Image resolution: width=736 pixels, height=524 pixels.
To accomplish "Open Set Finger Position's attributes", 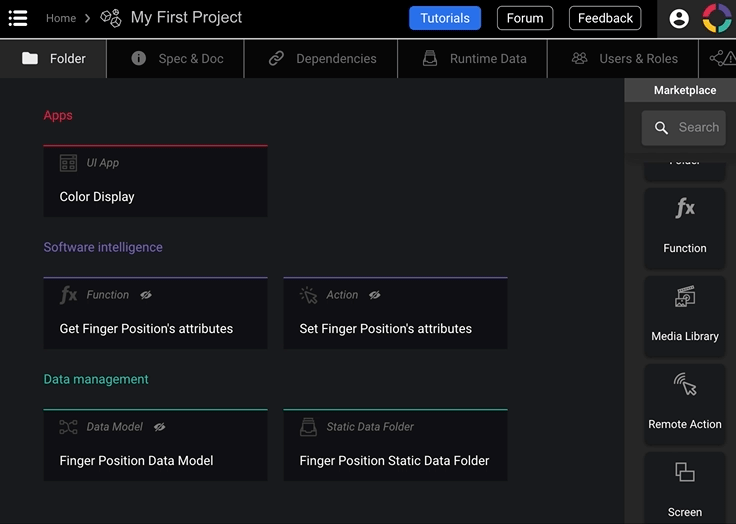I will coord(395,313).
